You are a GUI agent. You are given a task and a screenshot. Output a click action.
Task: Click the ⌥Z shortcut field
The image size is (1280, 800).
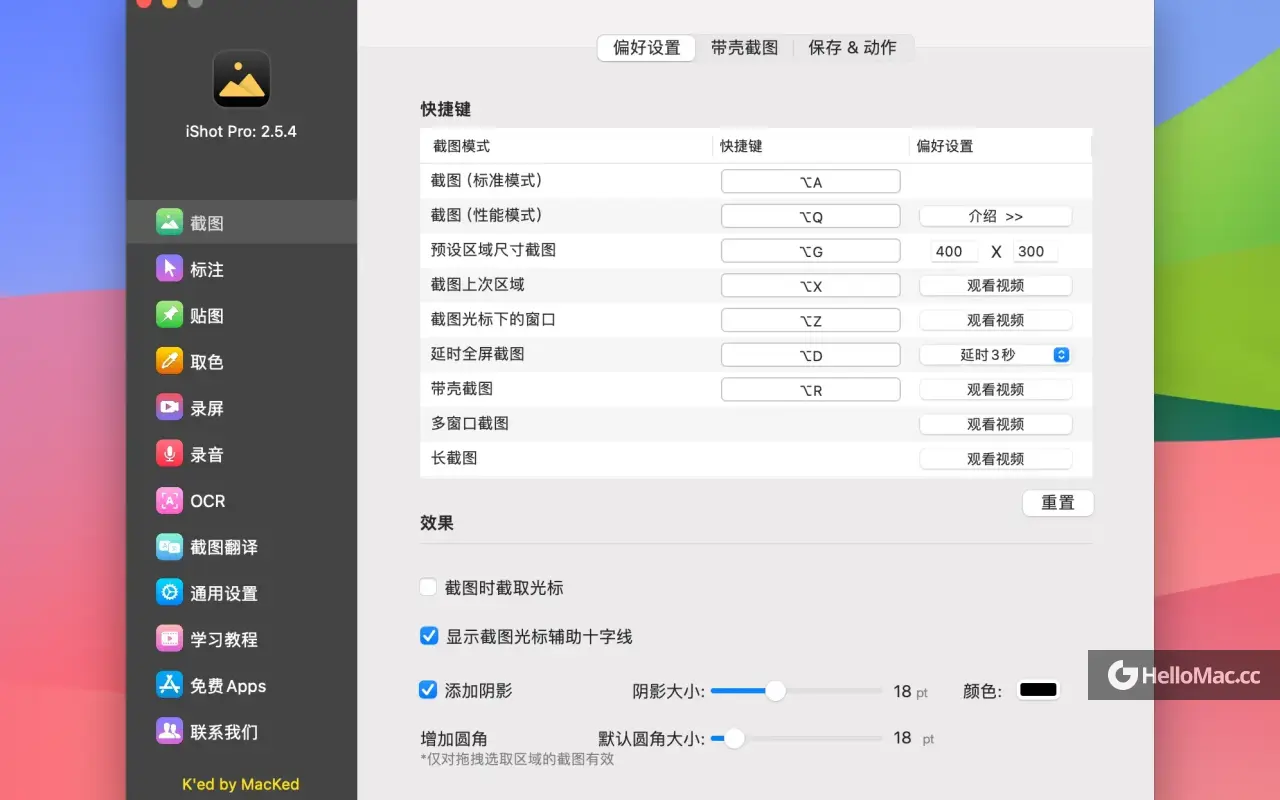(811, 320)
